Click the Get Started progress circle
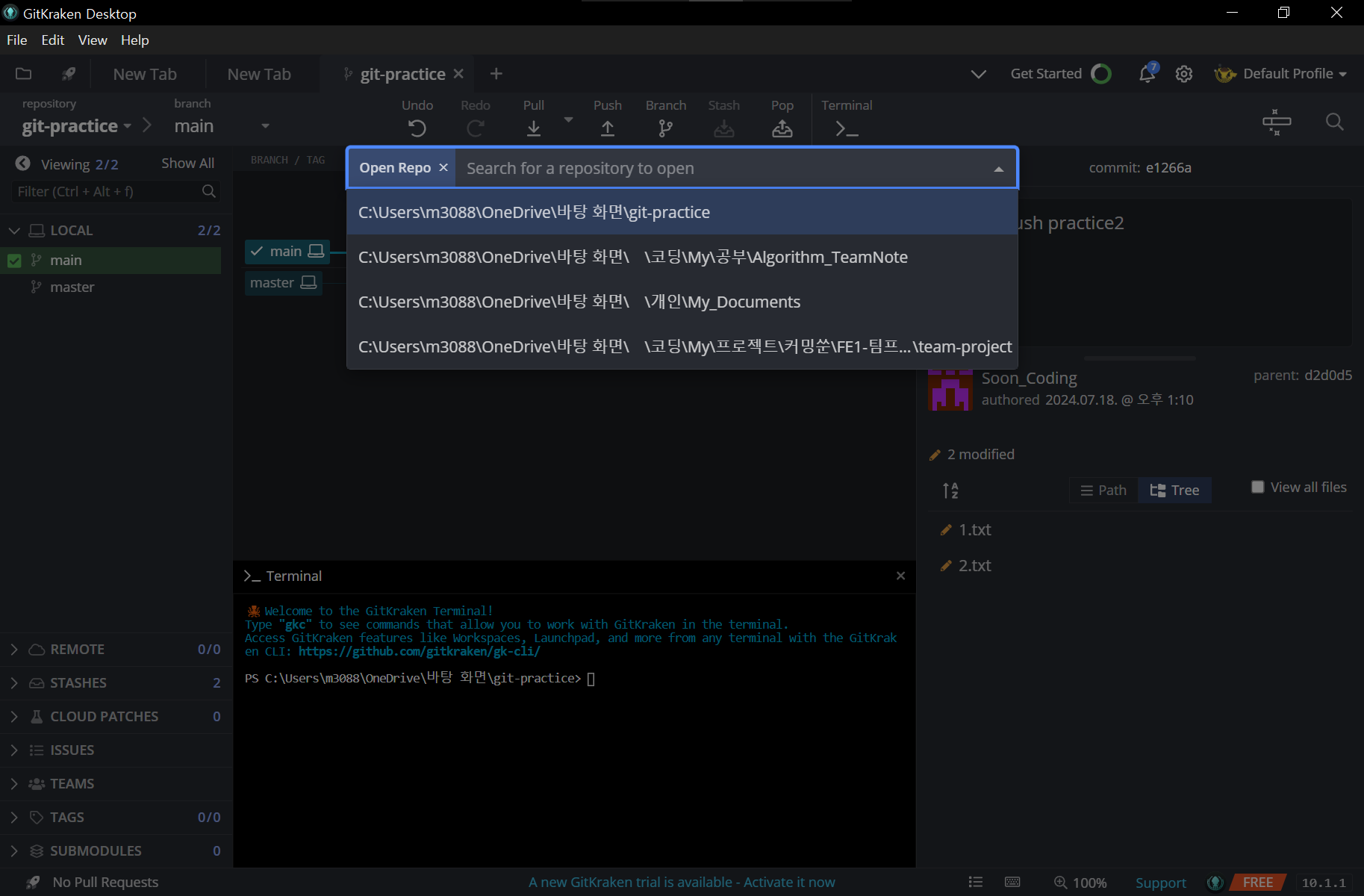 (x=1101, y=74)
